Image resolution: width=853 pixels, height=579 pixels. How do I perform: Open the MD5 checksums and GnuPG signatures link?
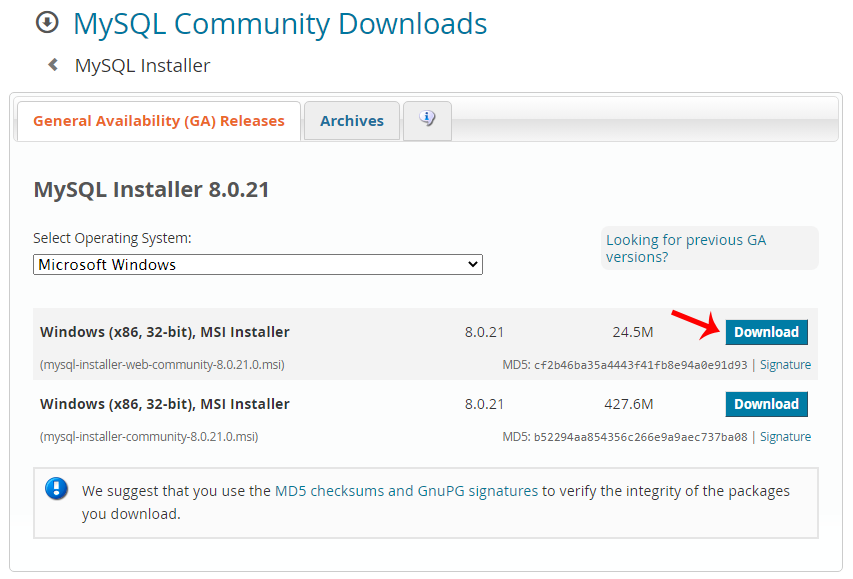tap(406, 491)
